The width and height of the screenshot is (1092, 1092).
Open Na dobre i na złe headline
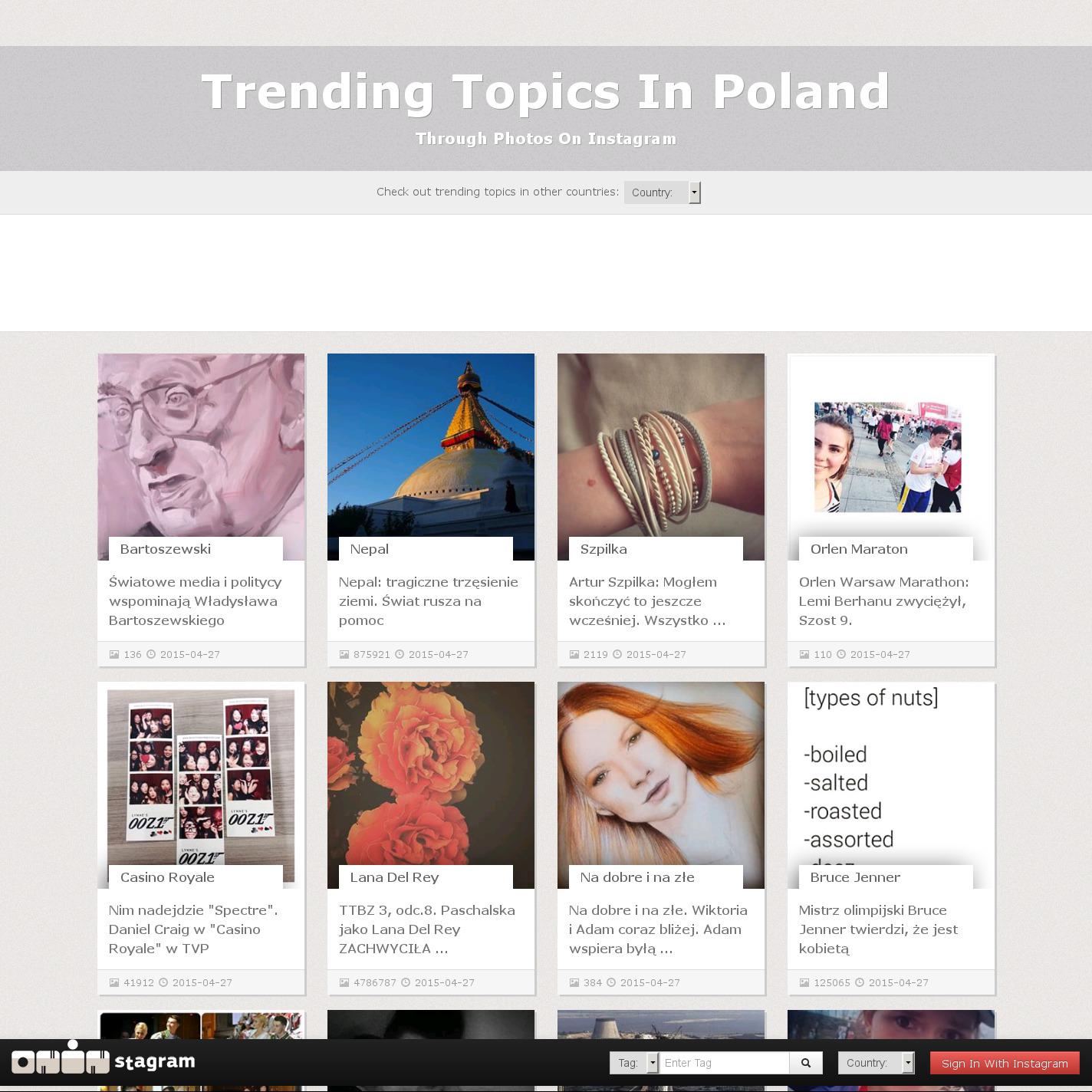658,929
